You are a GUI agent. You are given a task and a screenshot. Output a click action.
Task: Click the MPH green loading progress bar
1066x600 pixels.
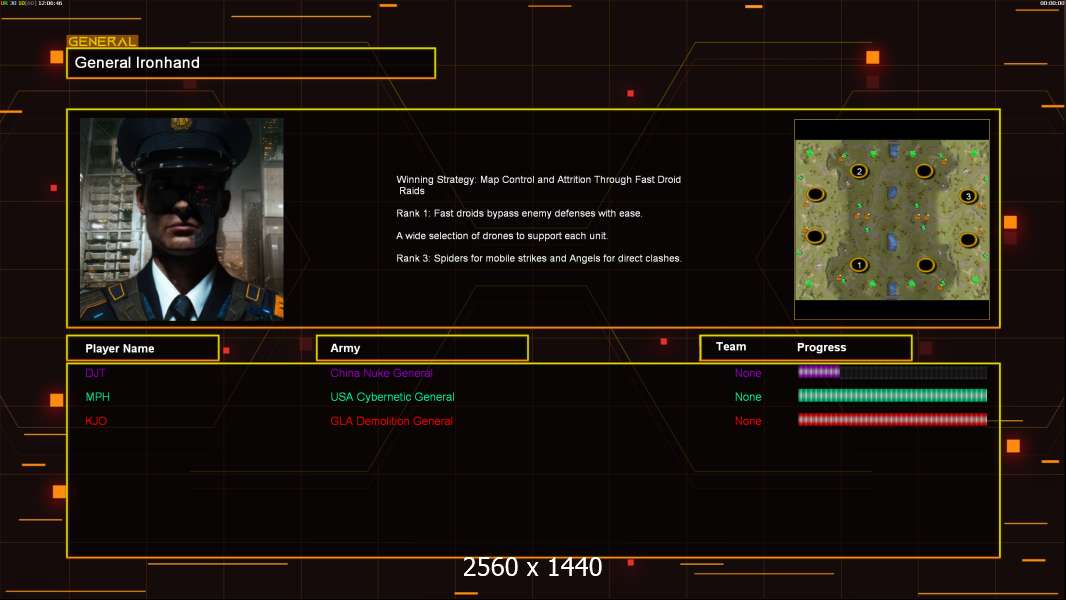click(x=892, y=395)
